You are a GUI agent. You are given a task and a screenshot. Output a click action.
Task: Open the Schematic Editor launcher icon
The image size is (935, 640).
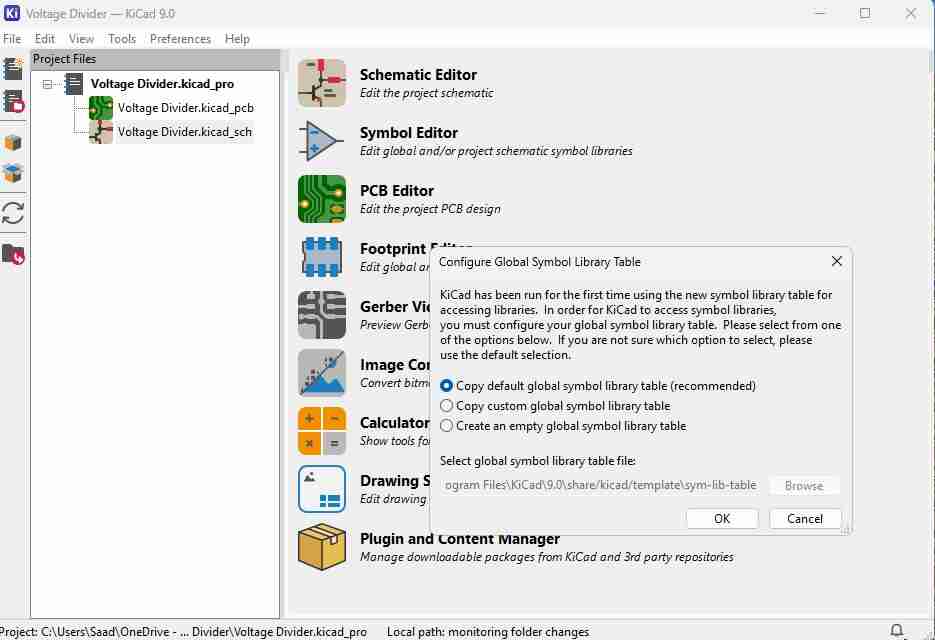[322, 83]
